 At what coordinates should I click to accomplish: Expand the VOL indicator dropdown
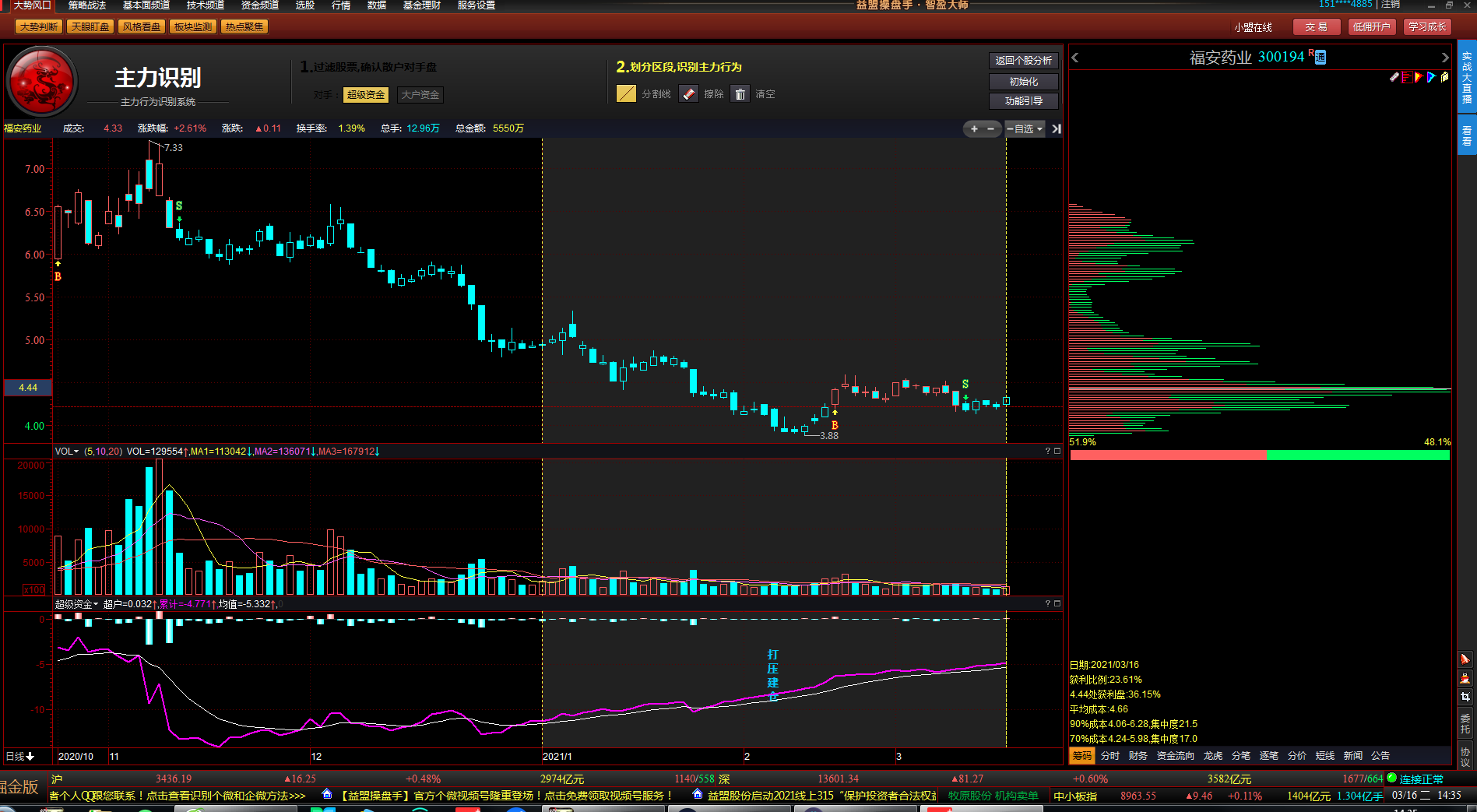(67, 452)
